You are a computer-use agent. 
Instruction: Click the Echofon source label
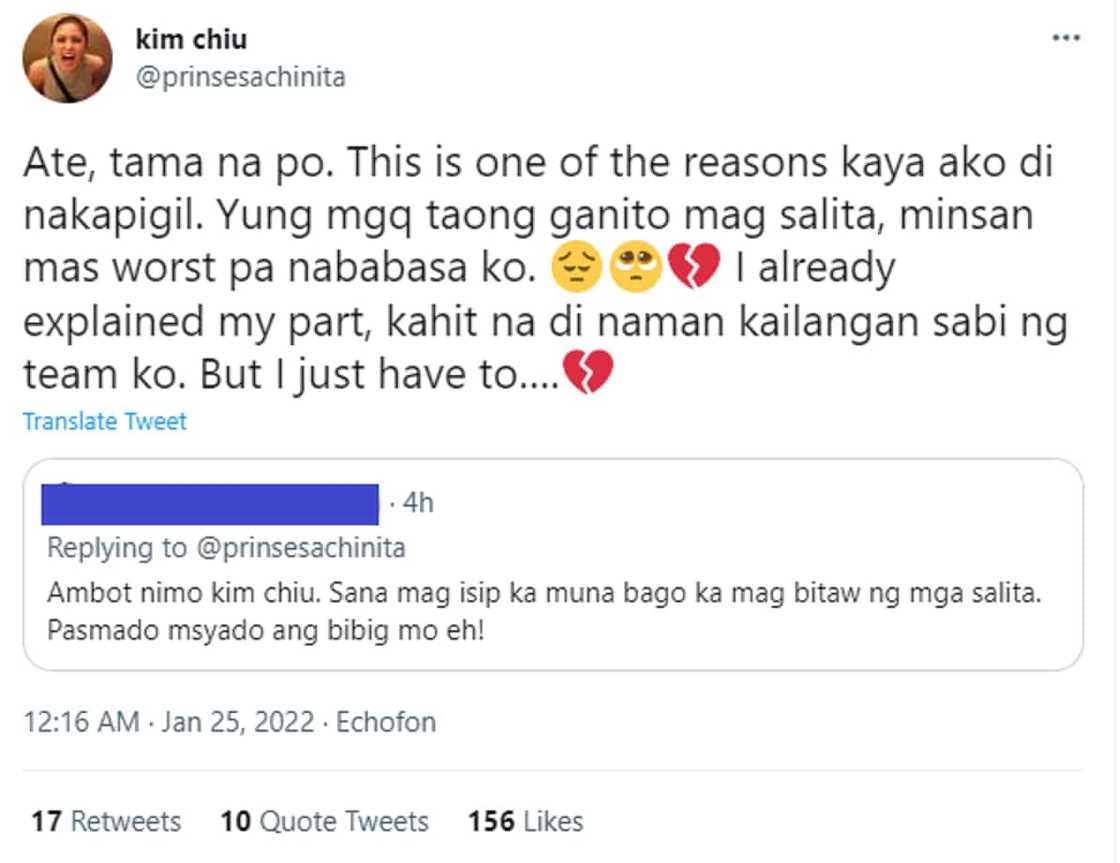[386, 722]
